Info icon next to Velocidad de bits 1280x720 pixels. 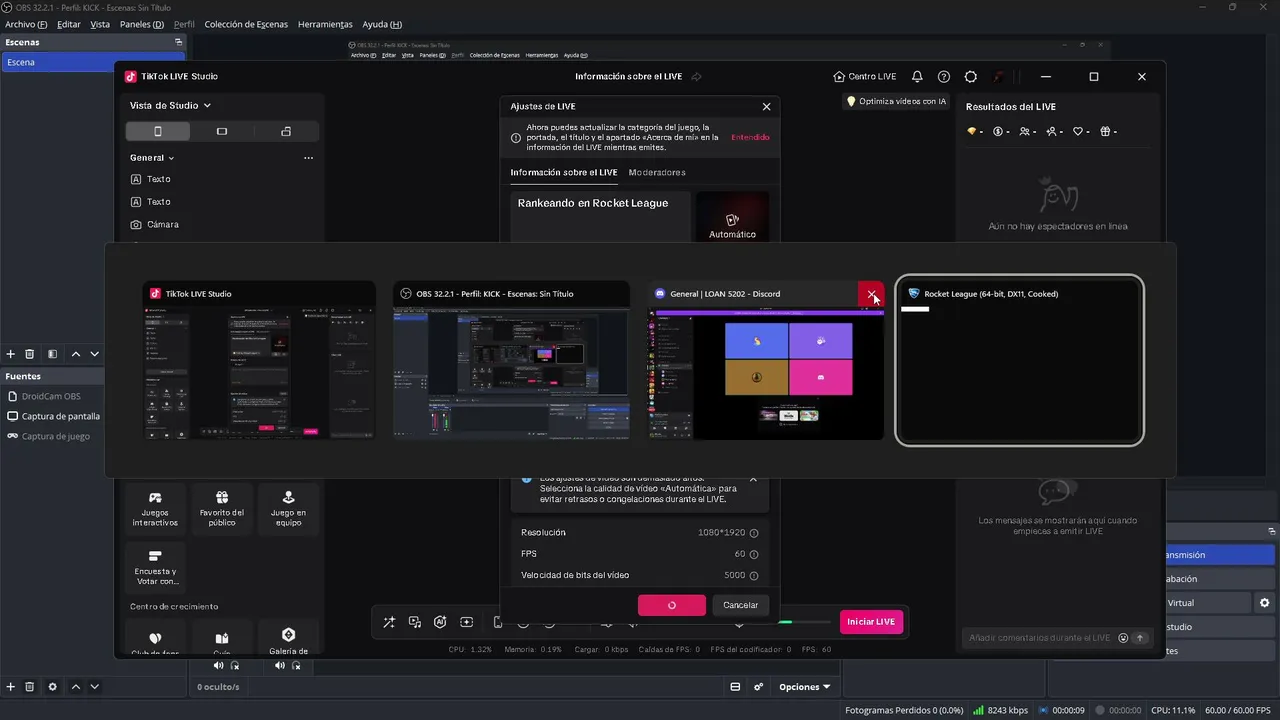(754, 575)
